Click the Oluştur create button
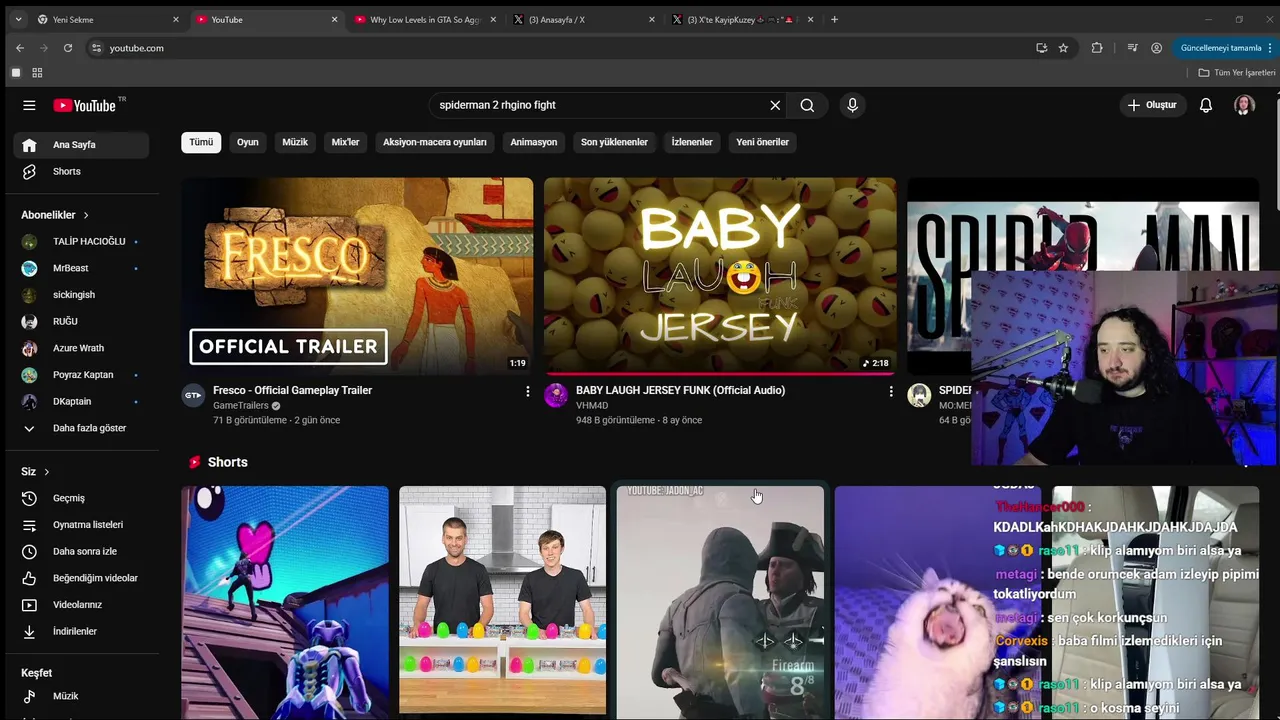 coord(1152,105)
